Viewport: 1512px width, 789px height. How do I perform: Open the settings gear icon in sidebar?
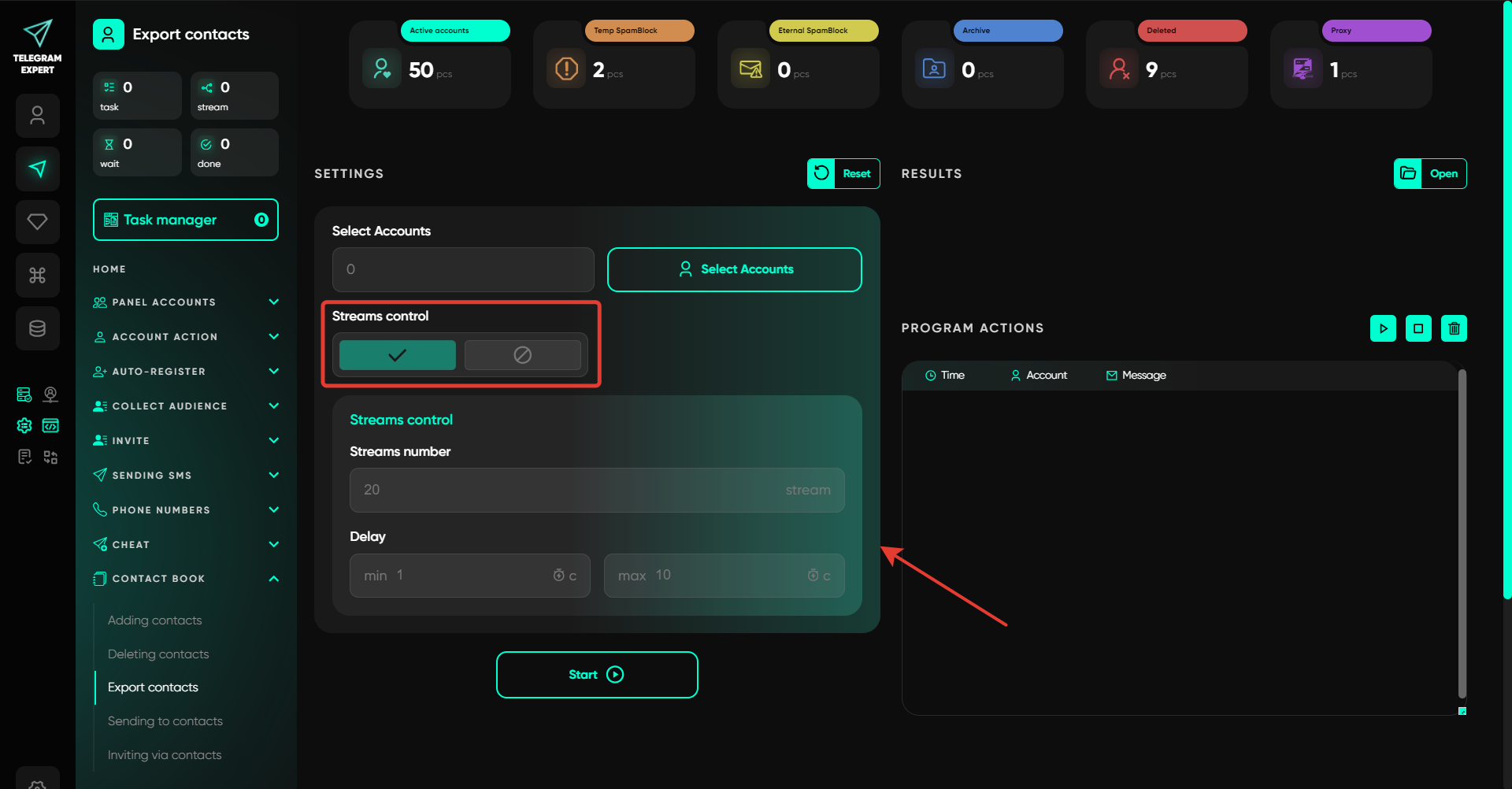coord(24,426)
